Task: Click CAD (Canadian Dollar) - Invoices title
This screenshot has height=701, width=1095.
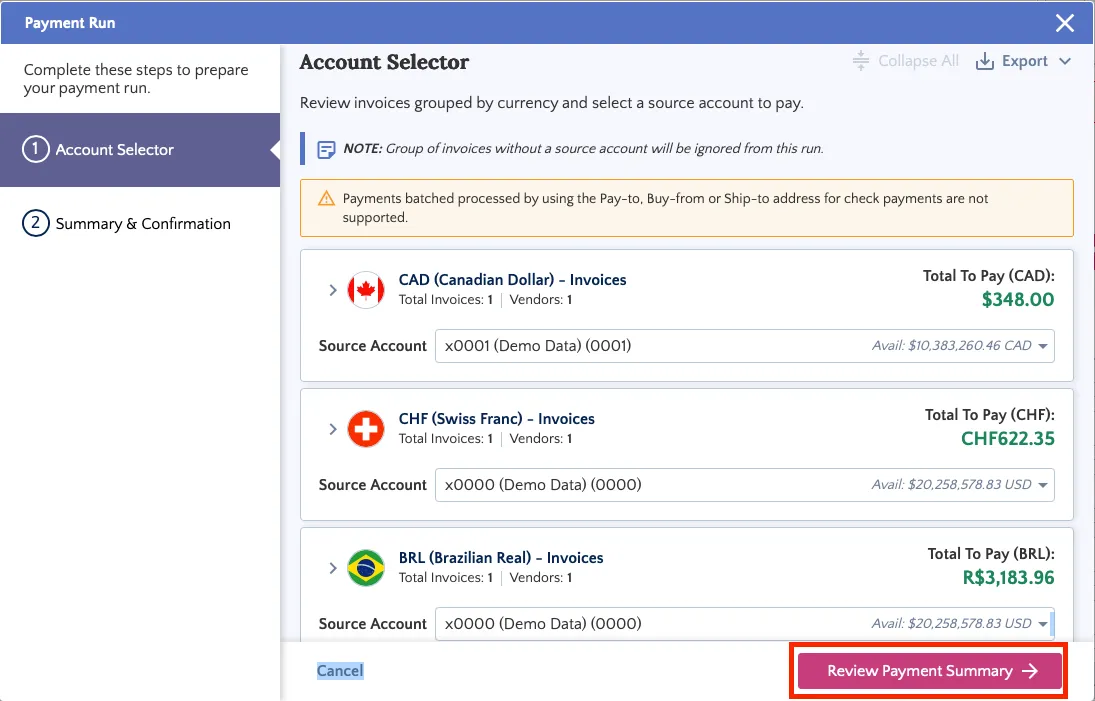Action: tap(512, 279)
